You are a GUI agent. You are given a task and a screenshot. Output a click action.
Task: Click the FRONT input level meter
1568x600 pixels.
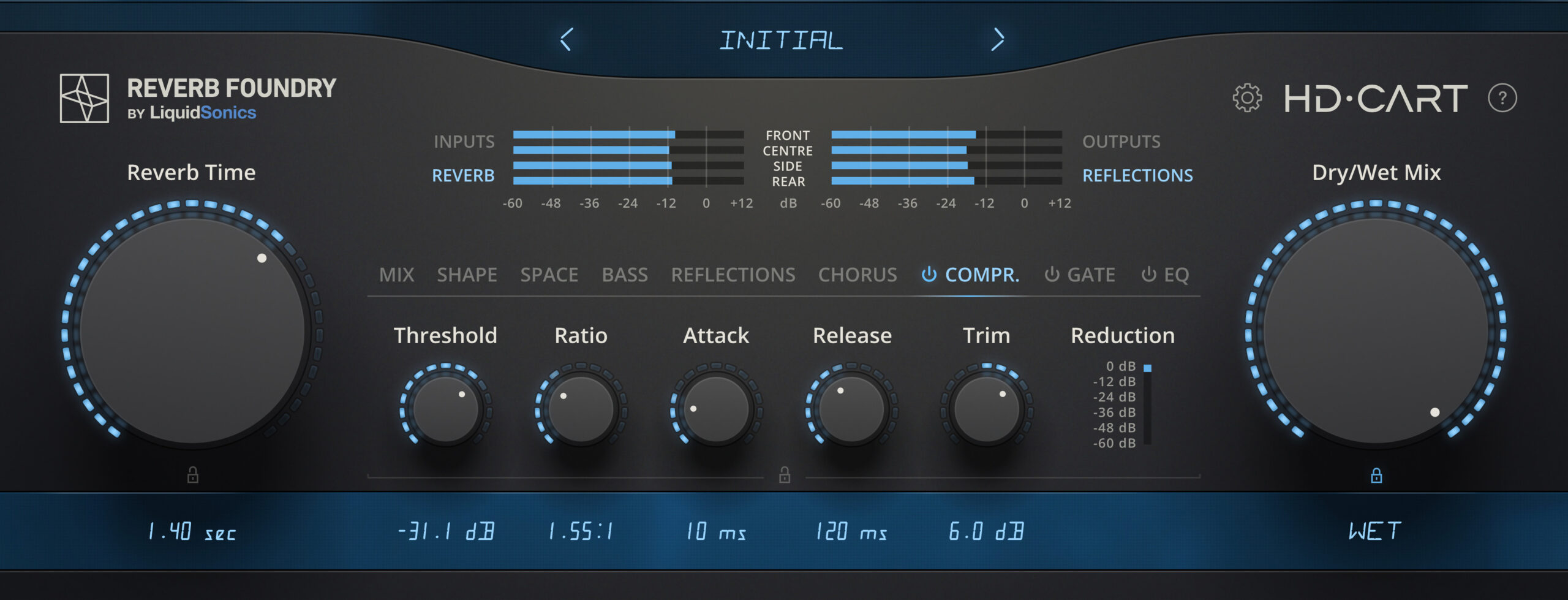point(628,134)
